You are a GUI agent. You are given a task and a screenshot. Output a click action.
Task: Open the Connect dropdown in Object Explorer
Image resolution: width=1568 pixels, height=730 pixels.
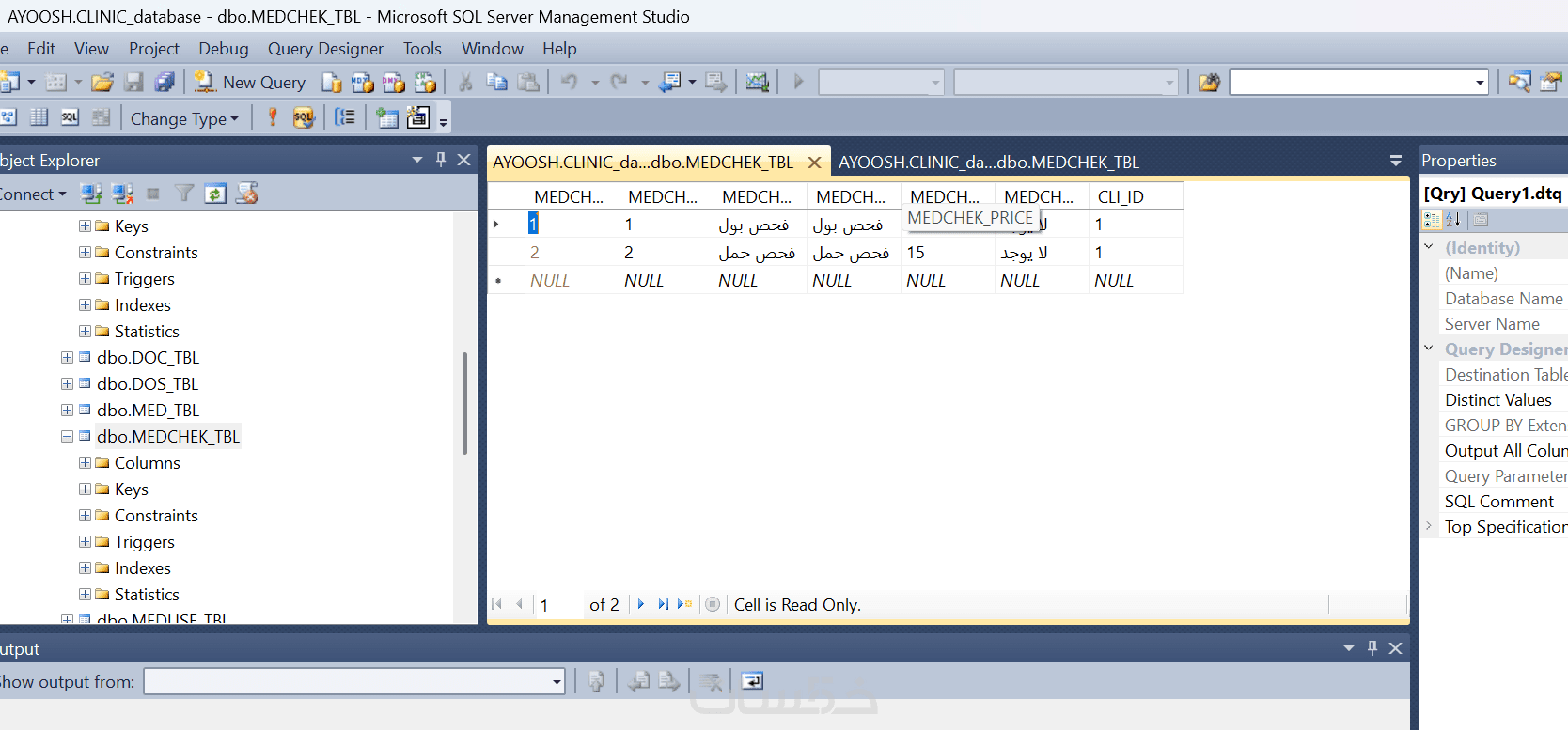pos(33,194)
